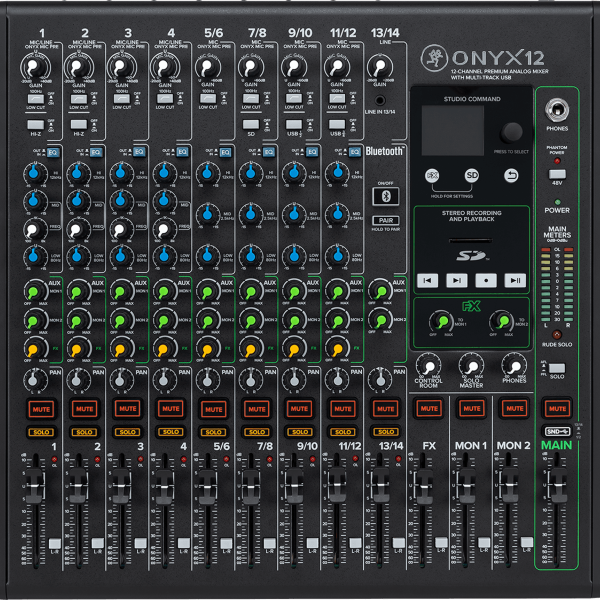600x600 pixels.
Task: Toggle the 48V phantom power switch
Action: coord(557,174)
